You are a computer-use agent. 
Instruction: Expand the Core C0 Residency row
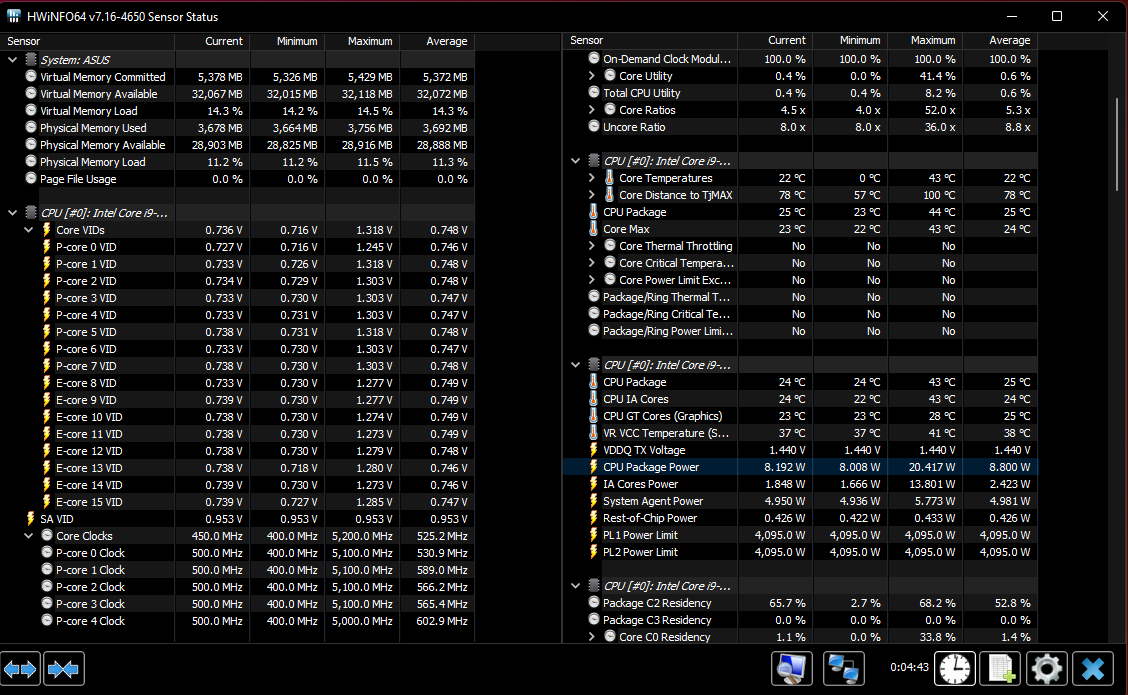tap(591, 637)
